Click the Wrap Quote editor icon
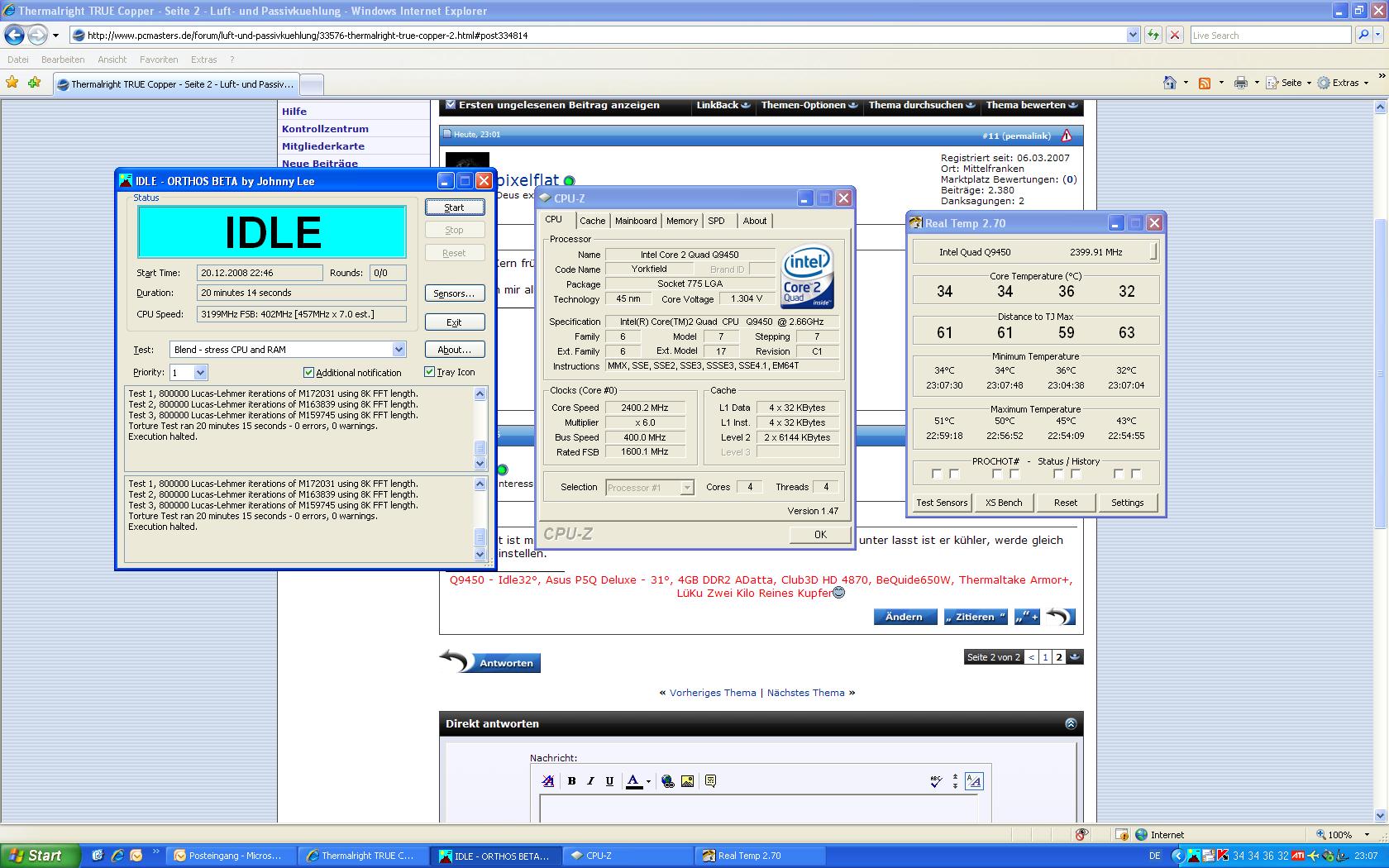Screen dimensions: 1389x868 tap(710, 780)
